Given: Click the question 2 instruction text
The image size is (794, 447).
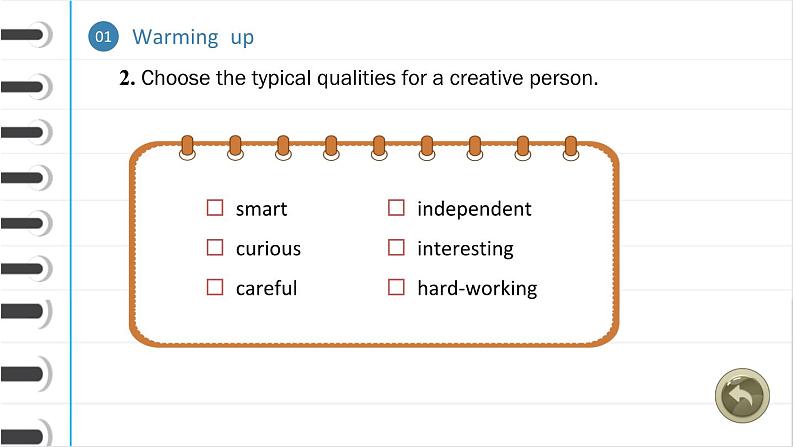Looking at the screenshot, I should pos(369,78).
